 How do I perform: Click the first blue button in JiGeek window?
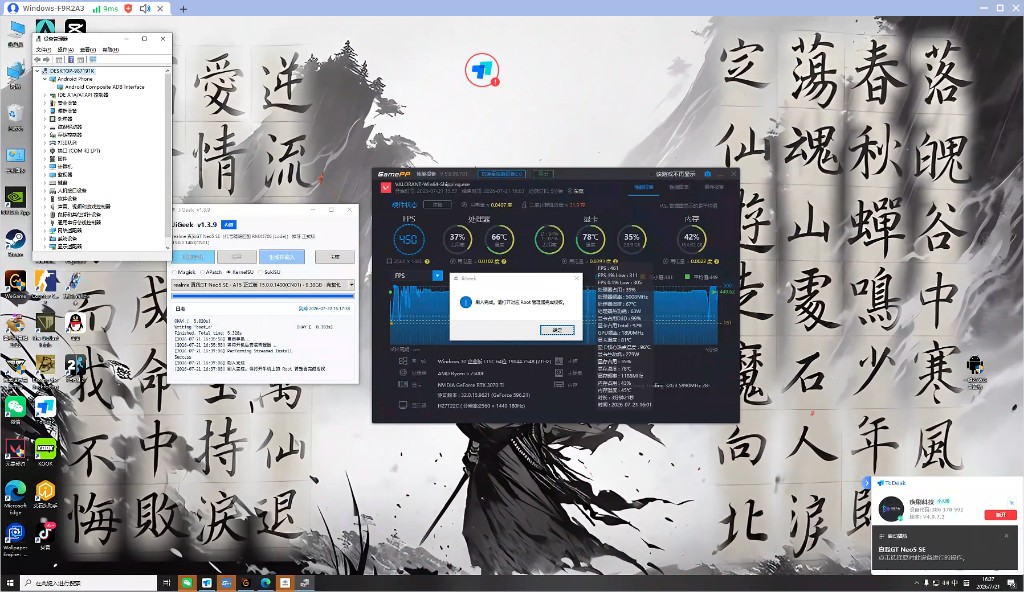(x=193, y=257)
